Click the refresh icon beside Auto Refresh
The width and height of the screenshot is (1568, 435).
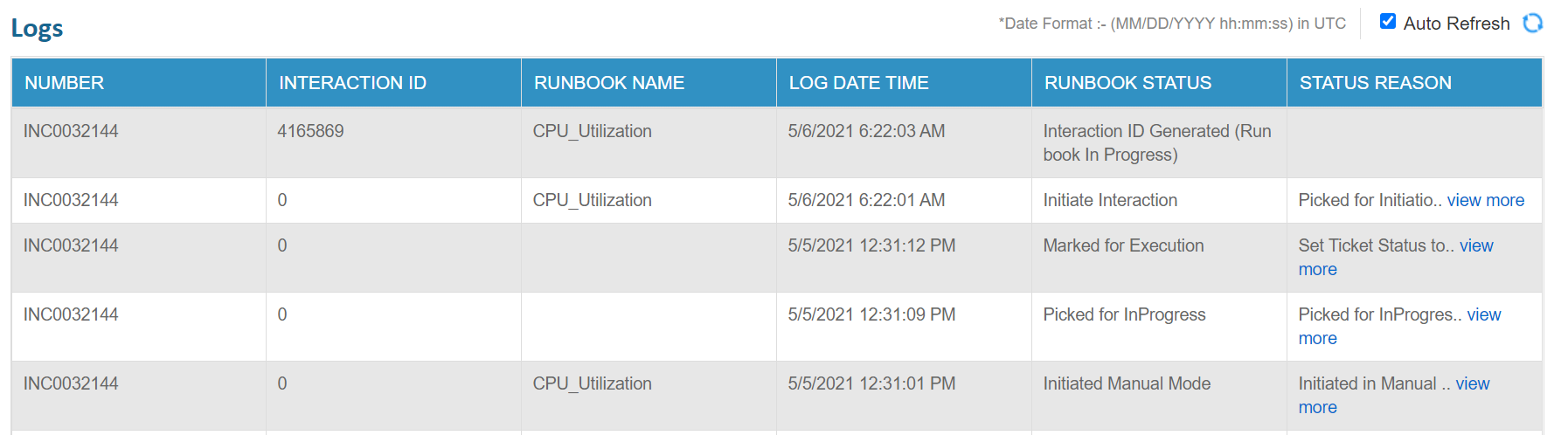pyautogui.click(x=1532, y=23)
